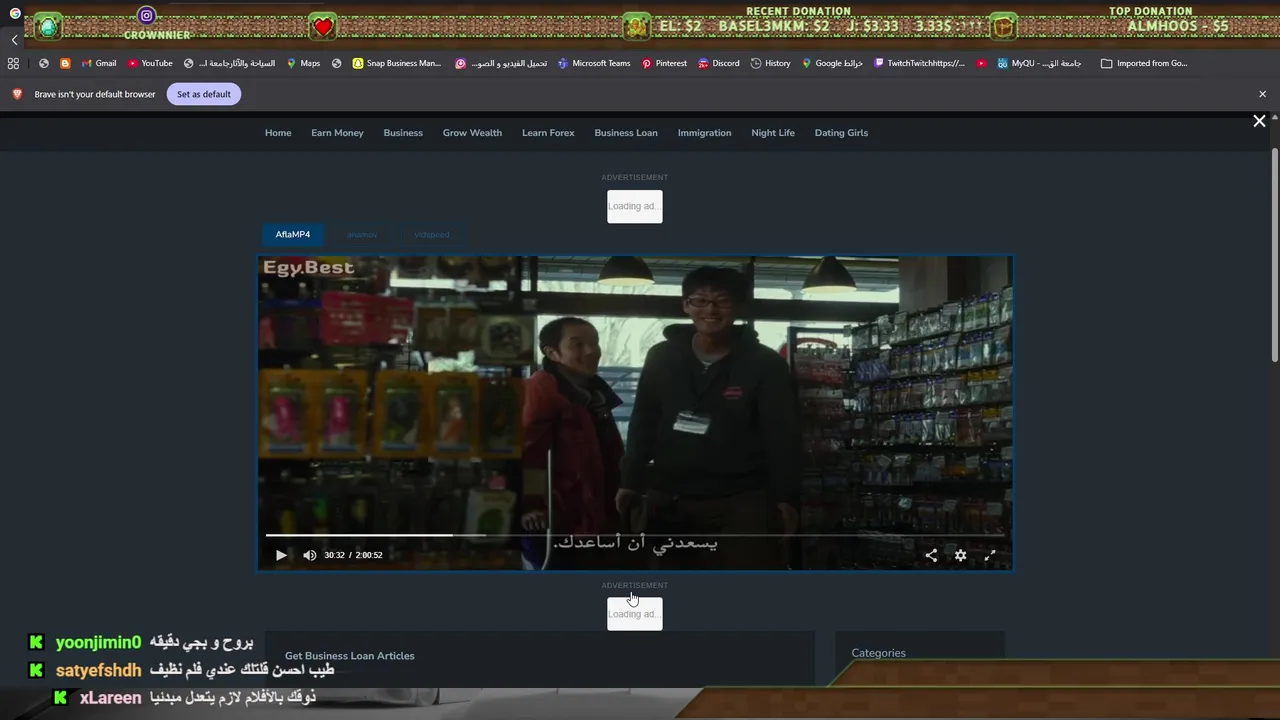Click the lower Loading ad box
The width and height of the screenshot is (1280, 720).
(635, 614)
